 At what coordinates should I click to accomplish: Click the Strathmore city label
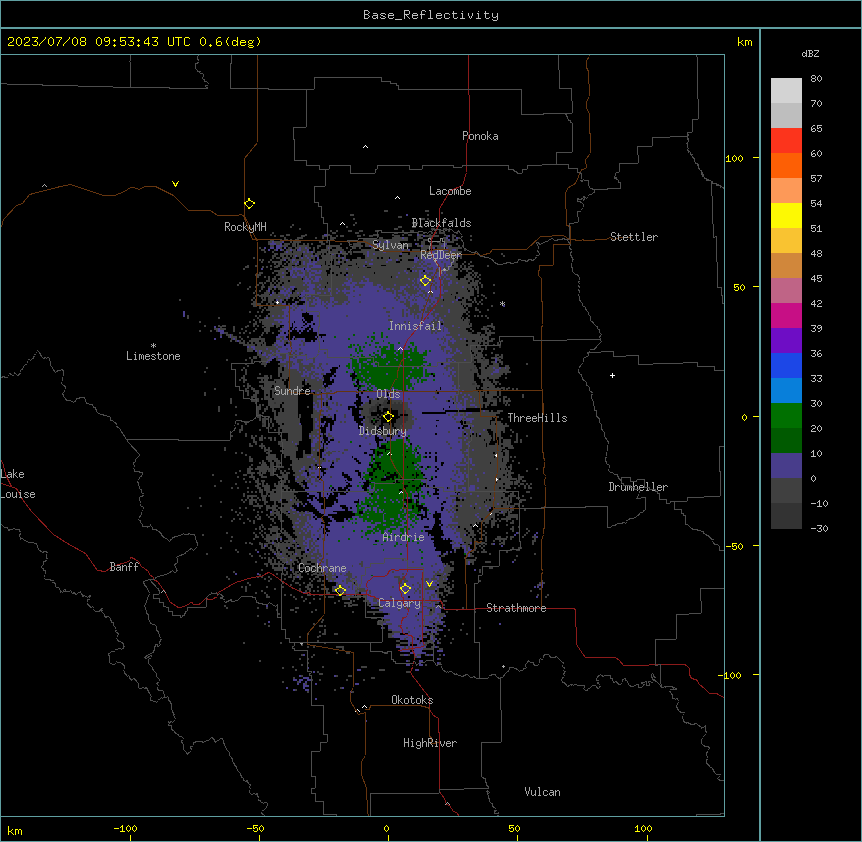pos(516,608)
